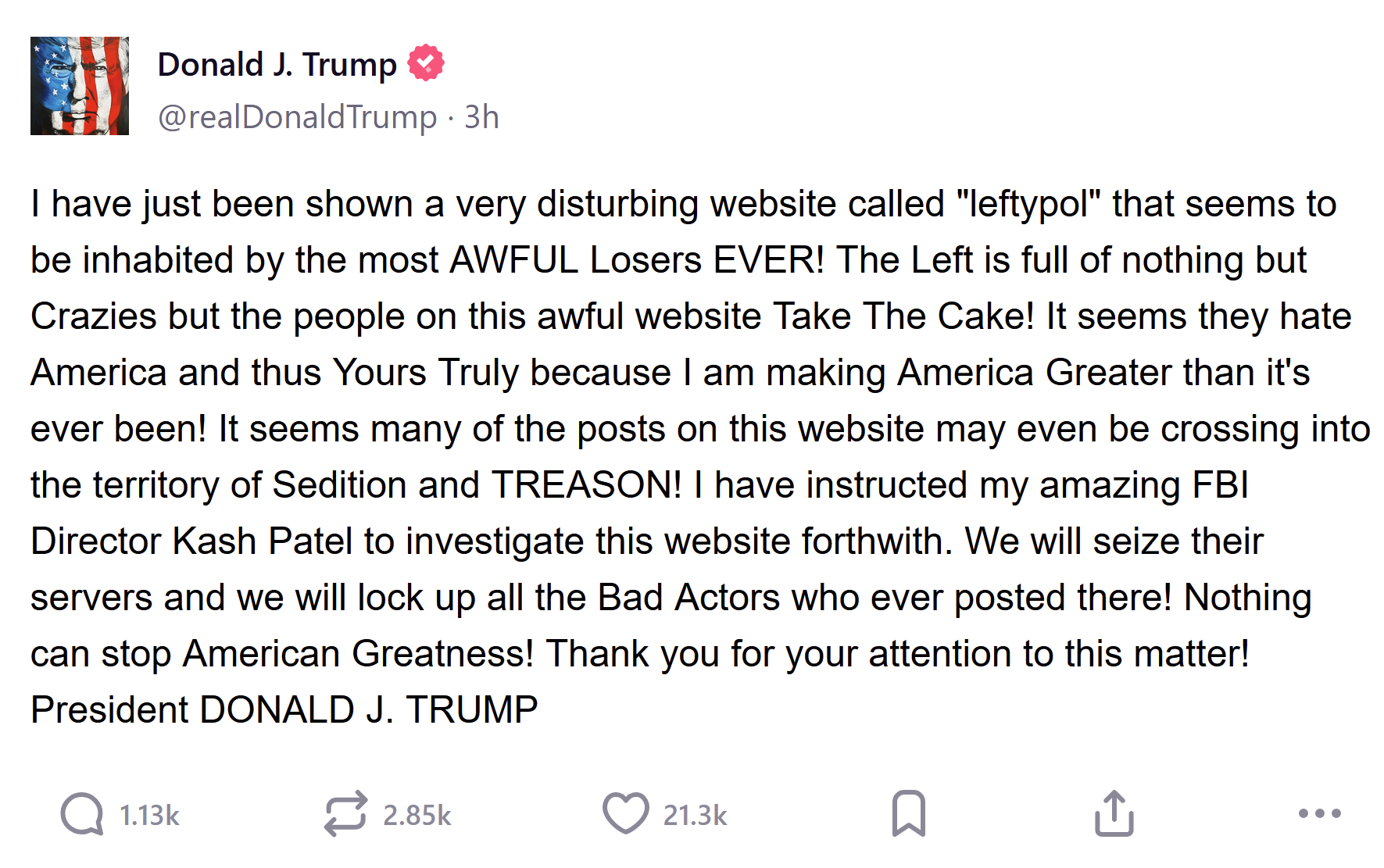The height and width of the screenshot is (868, 1384).
Task: Open the three-dot more options menu
Action: pos(1319,813)
